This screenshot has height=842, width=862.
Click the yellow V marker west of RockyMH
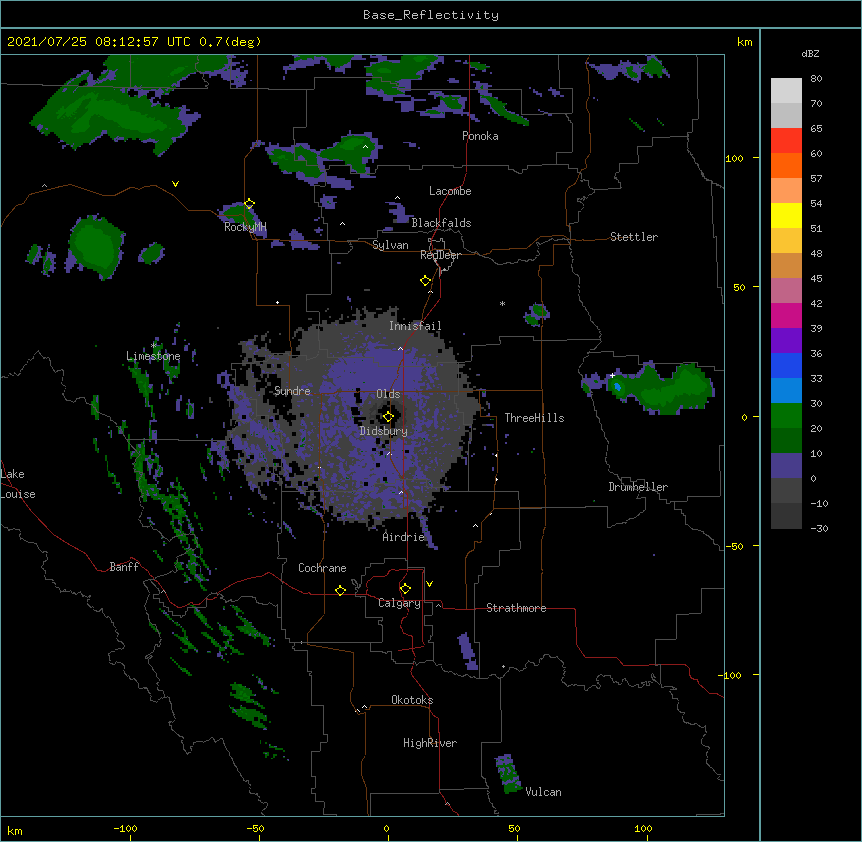[175, 184]
